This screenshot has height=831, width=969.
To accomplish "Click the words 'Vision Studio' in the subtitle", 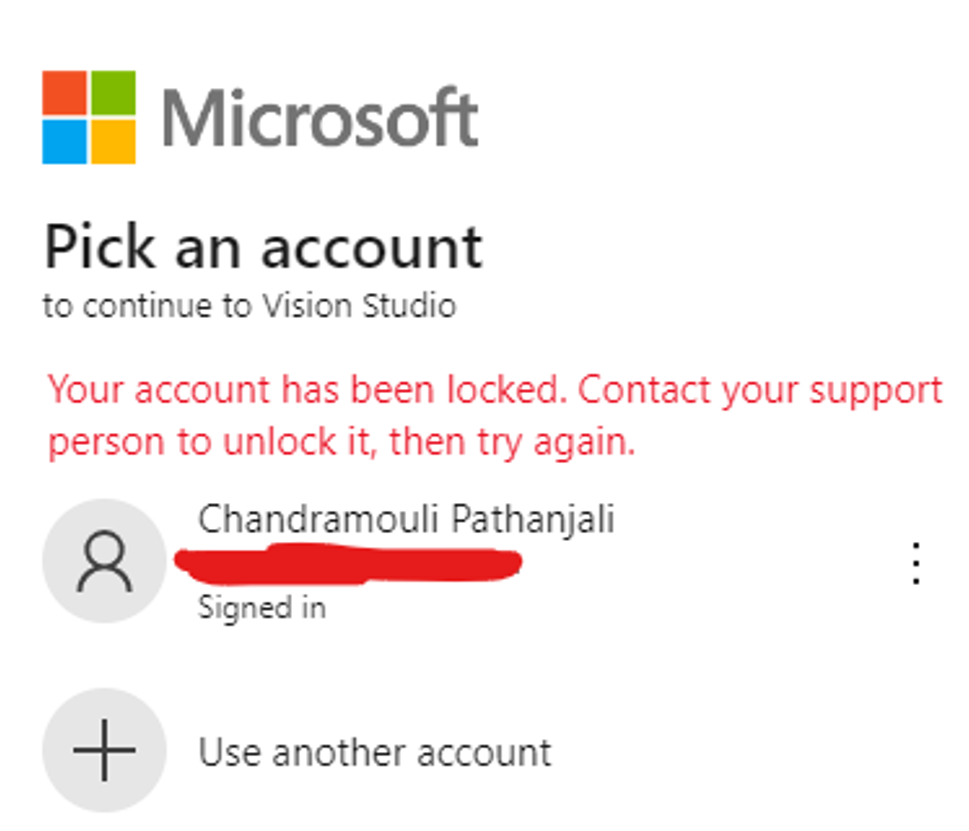I will [360, 306].
